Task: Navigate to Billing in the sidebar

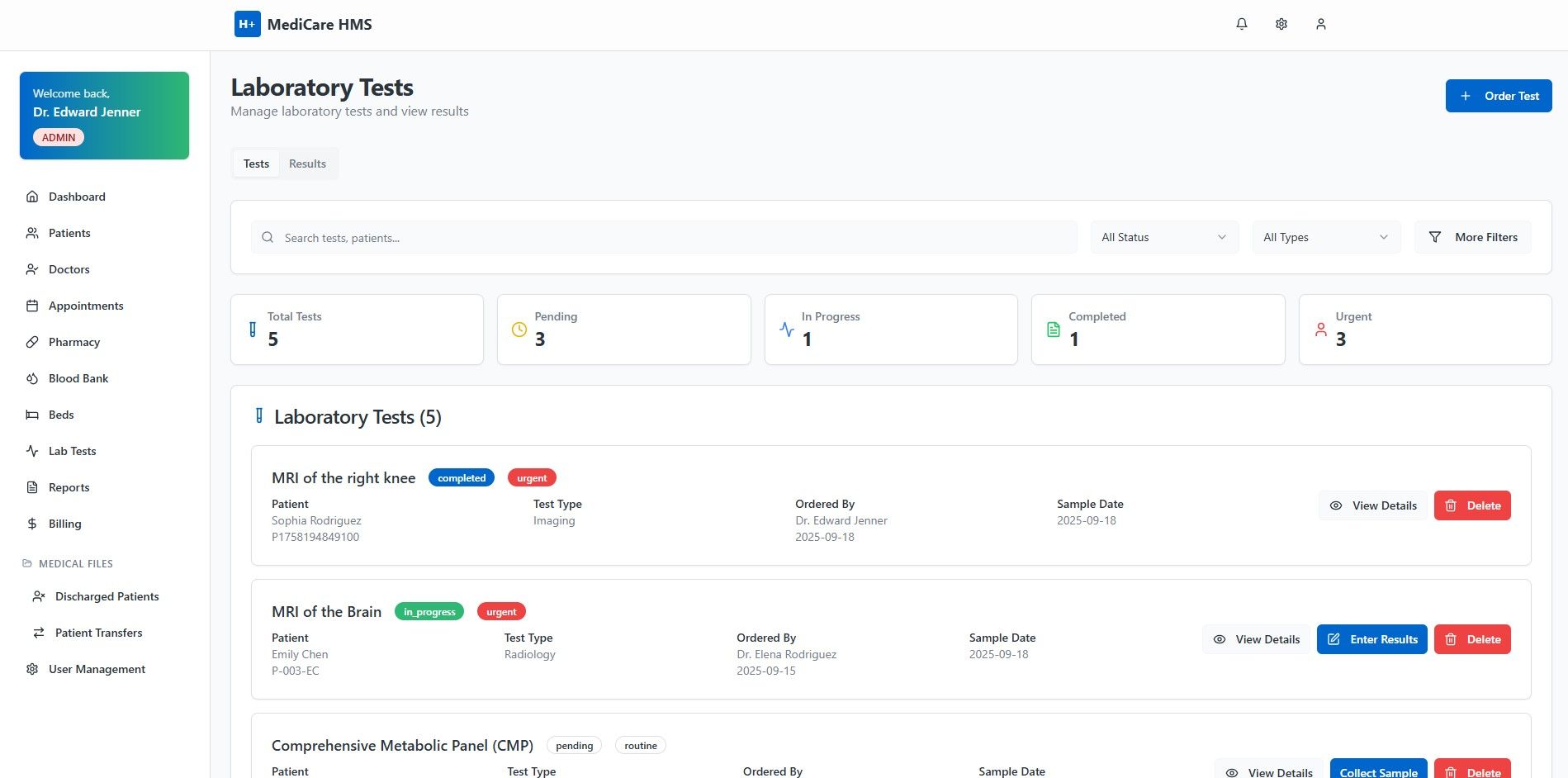Action: 64,524
